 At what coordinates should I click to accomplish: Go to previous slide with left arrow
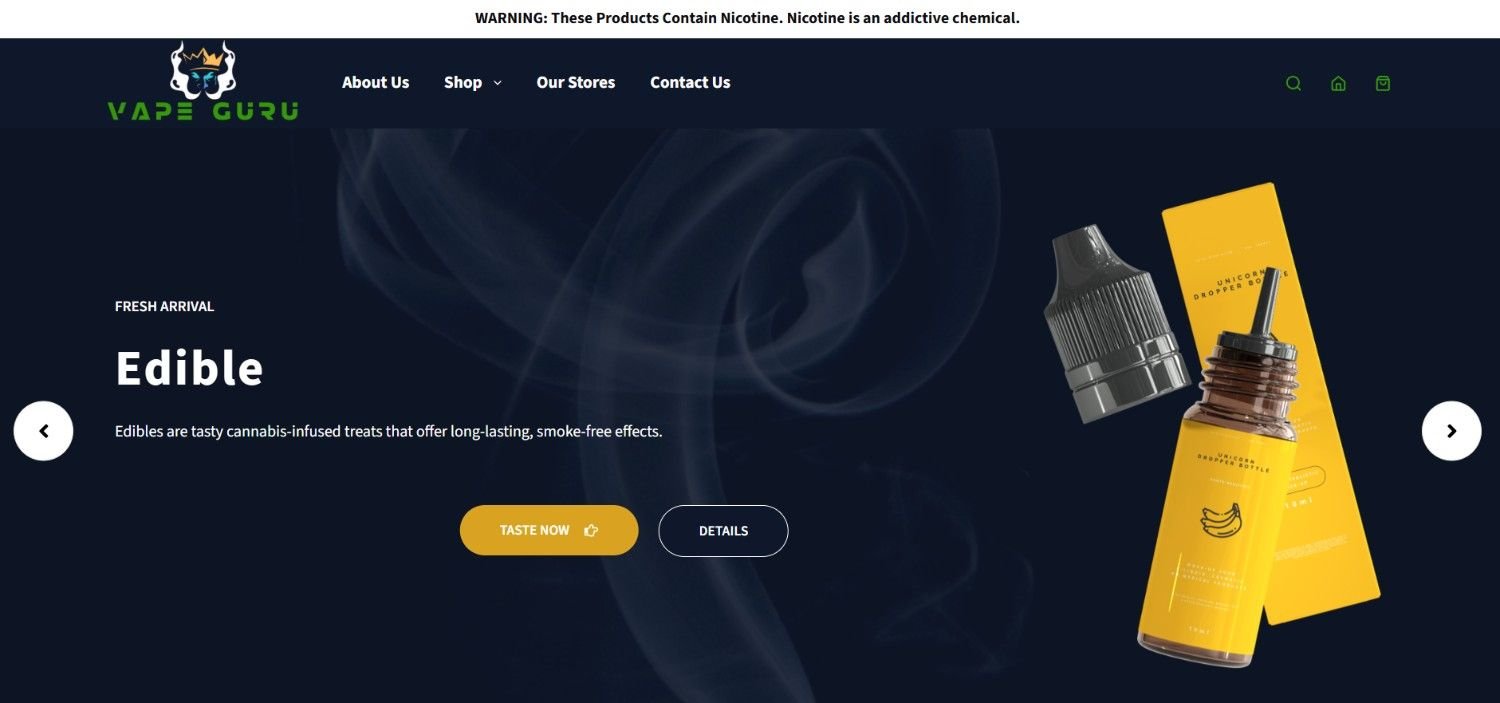click(43, 431)
